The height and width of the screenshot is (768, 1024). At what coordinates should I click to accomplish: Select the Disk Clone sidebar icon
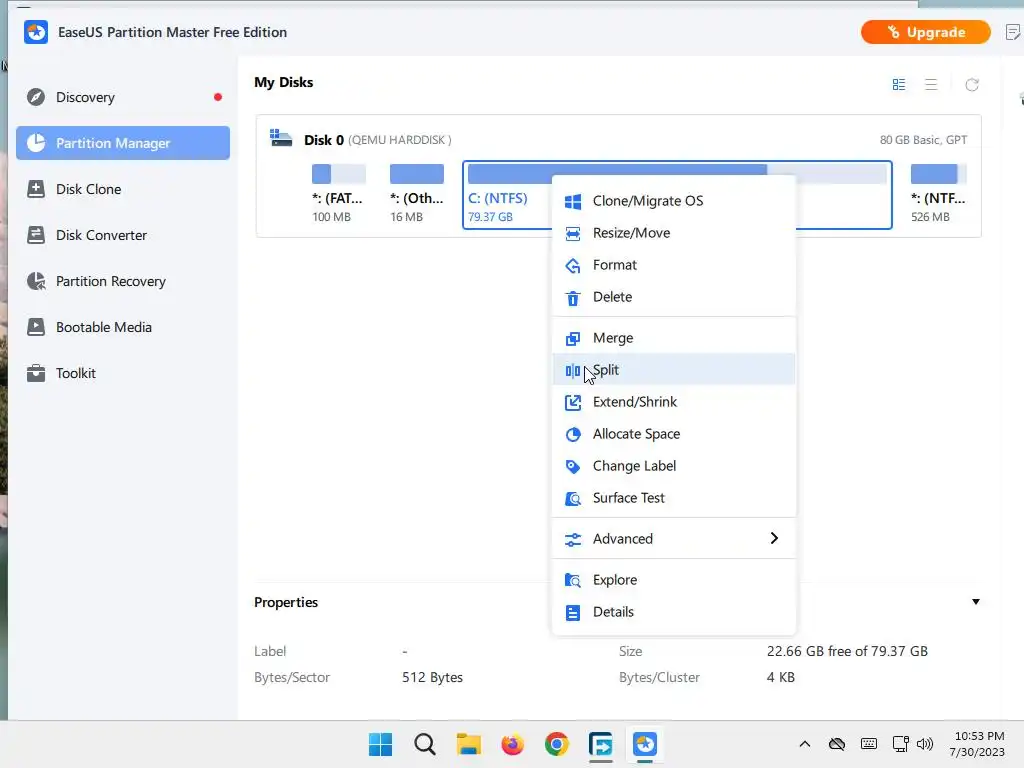point(36,189)
